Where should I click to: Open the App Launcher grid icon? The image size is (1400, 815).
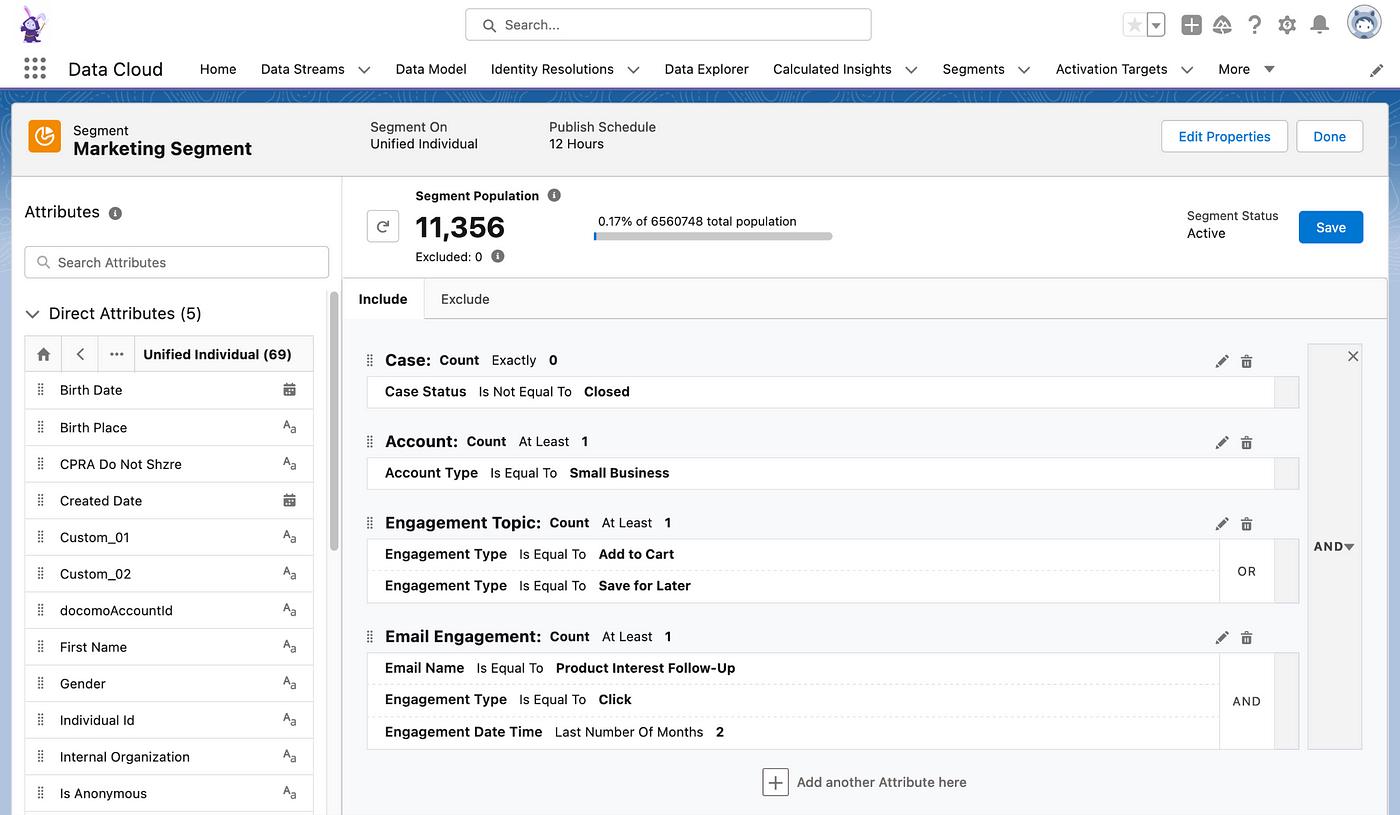[x=35, y=69]
